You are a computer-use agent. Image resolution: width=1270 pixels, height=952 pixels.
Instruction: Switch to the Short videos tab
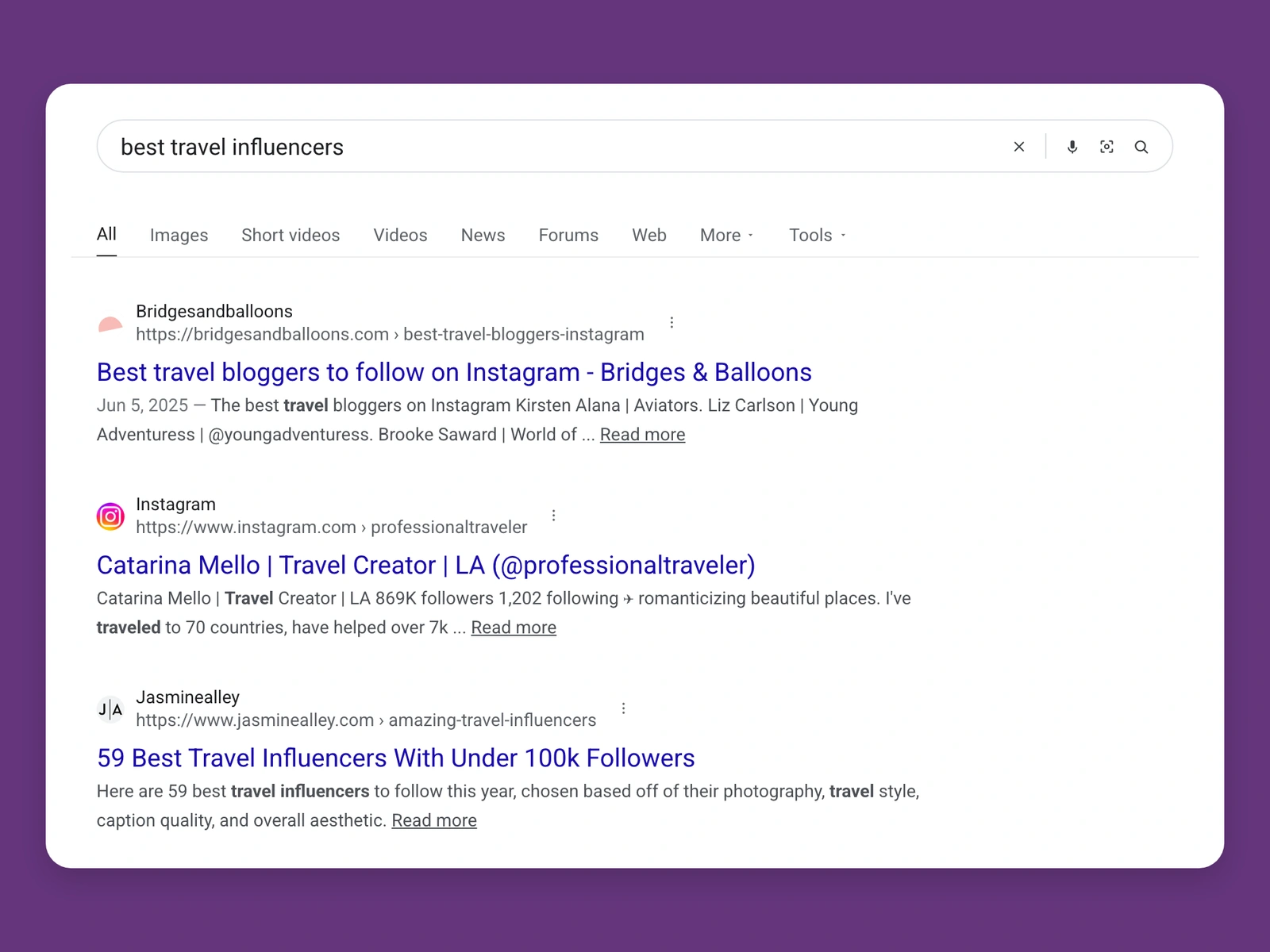coord(291,235)
